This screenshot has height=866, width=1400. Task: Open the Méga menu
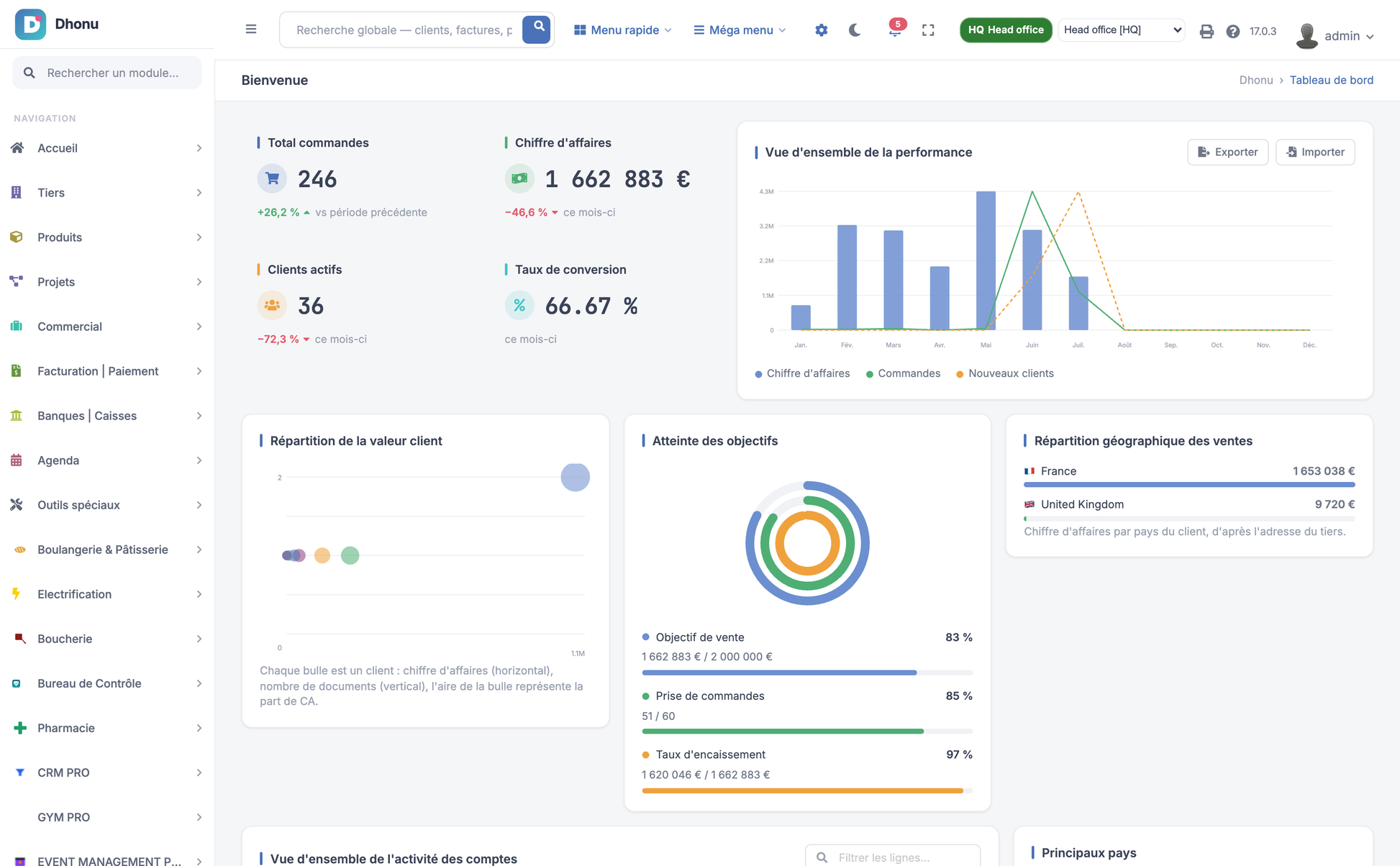pos(740,30)
